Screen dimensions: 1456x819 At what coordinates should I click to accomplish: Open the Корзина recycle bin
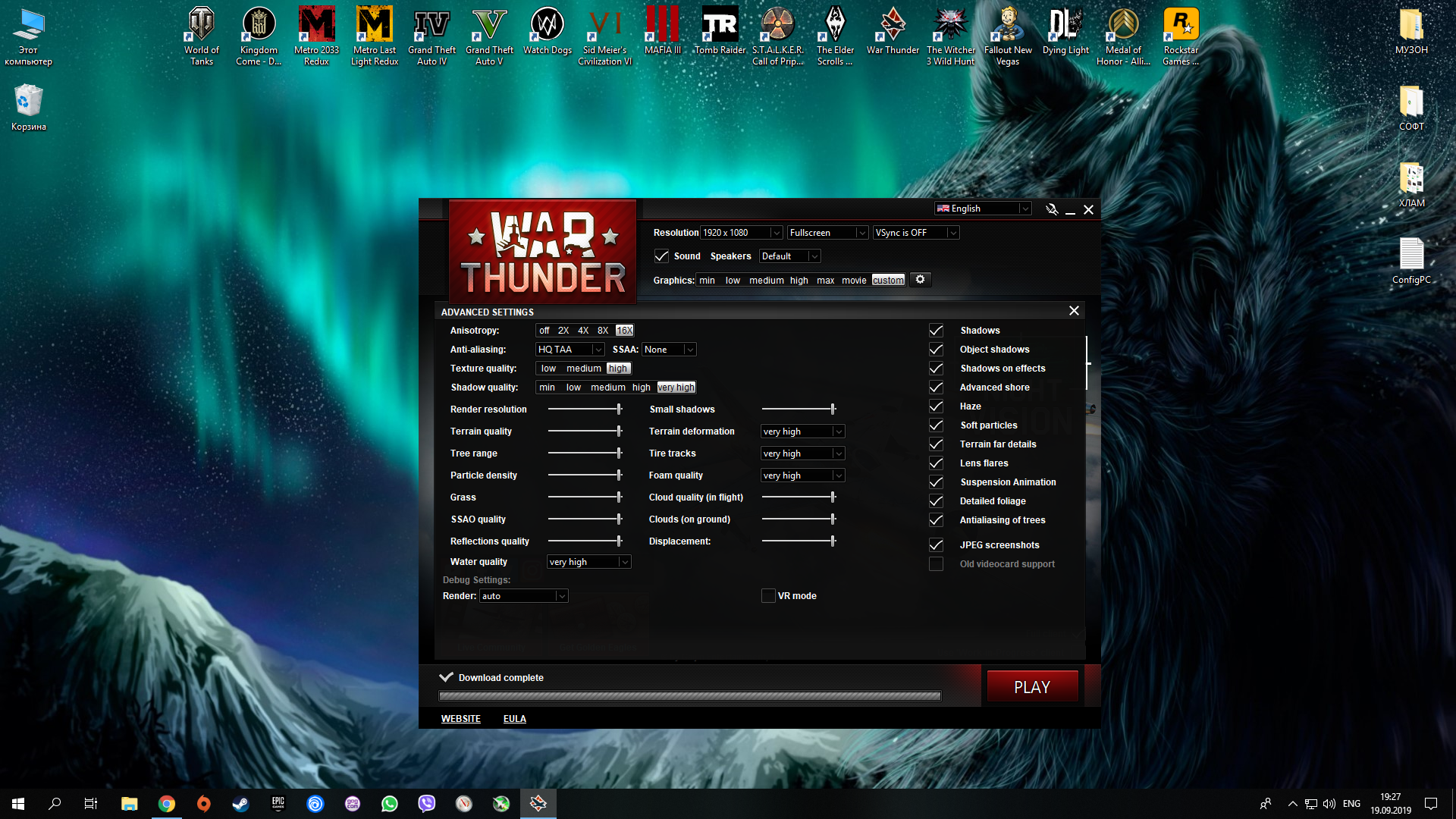point(29,107)
